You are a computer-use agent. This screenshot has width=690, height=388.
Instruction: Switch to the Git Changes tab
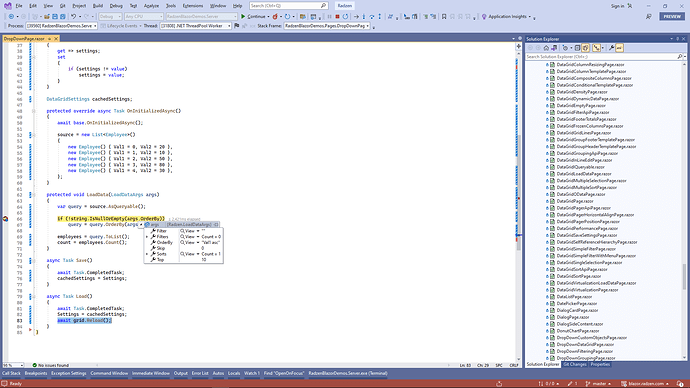(x=575, y=365)
